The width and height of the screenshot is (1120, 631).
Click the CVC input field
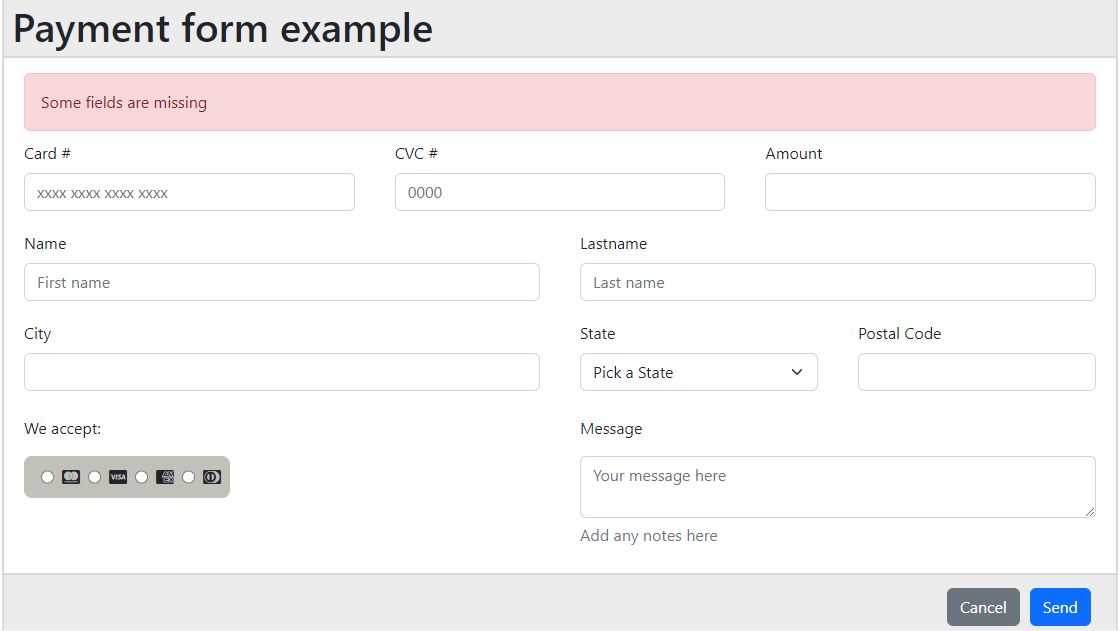click(559, 192)
